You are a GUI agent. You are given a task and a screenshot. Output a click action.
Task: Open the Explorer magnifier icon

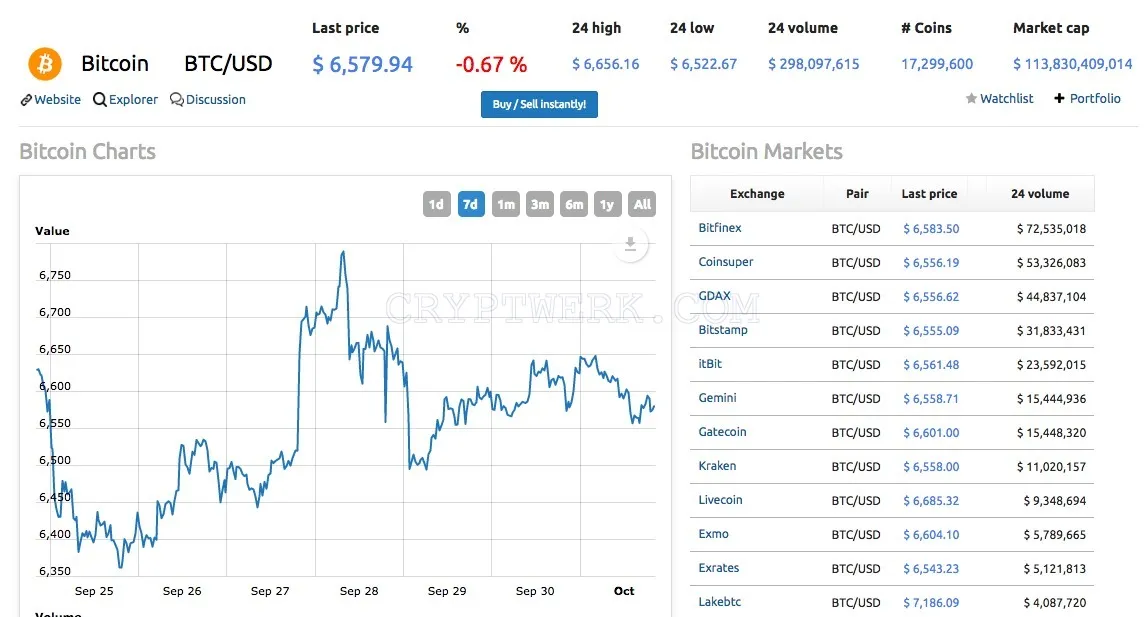99,100
